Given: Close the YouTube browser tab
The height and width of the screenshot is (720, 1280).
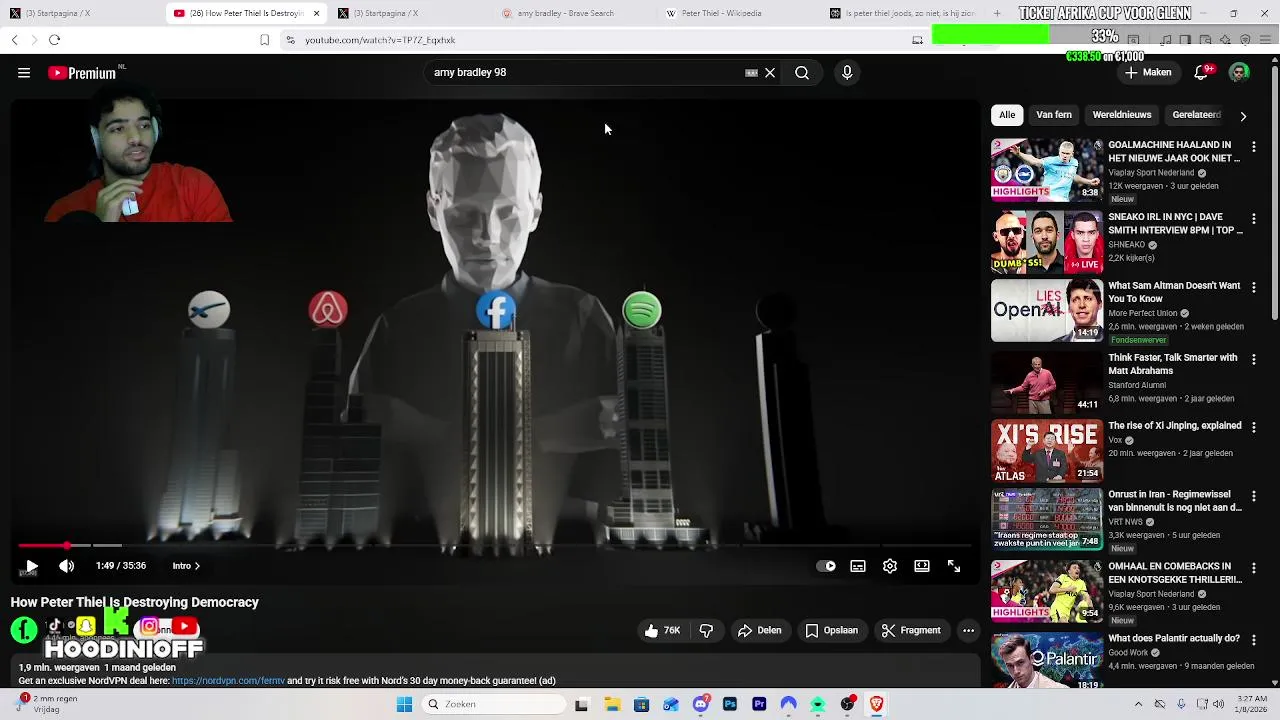Looking at the screenshot, I should point(317,13).
